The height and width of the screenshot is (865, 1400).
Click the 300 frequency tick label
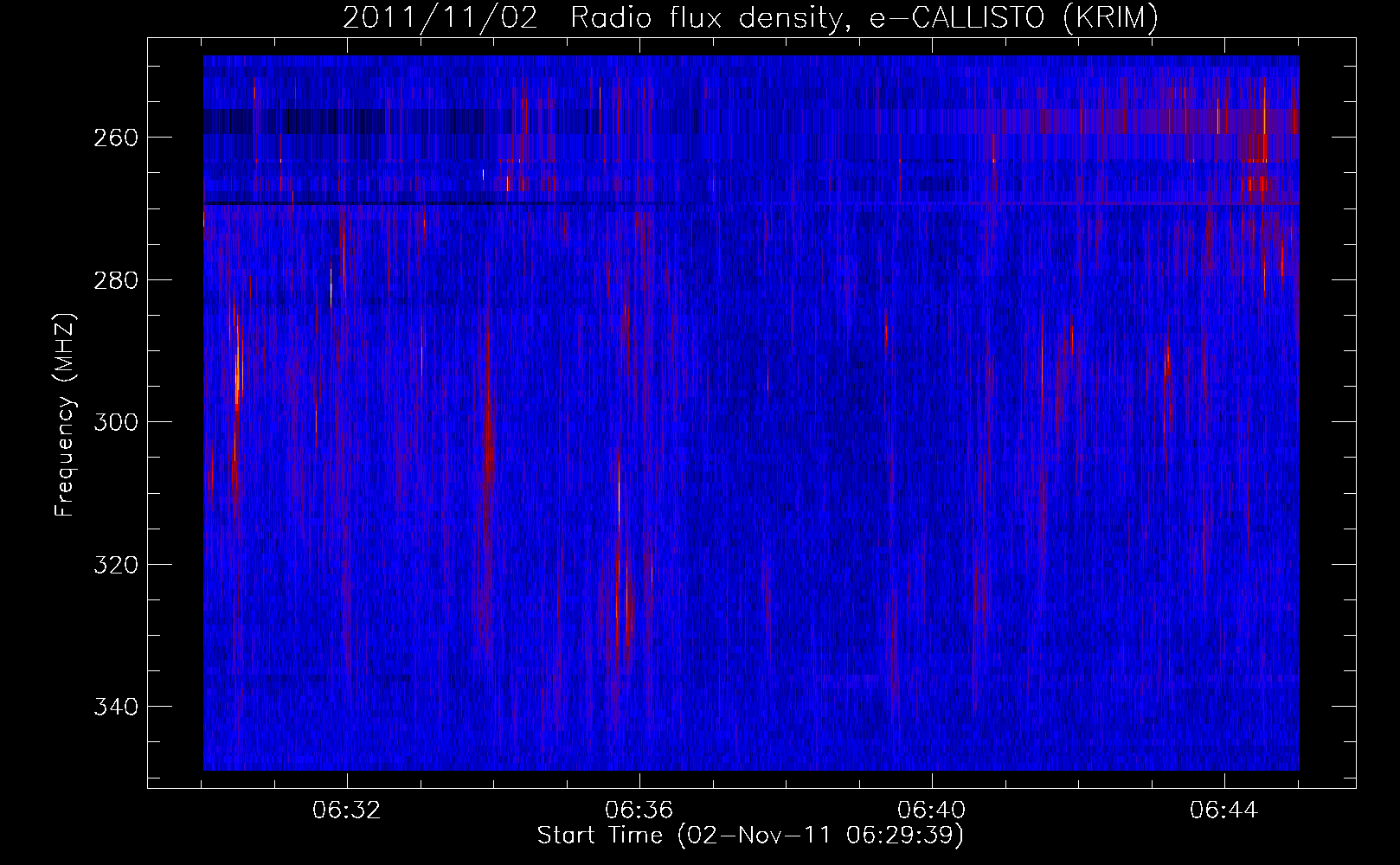pyautogui.click(x=115, y=422)
